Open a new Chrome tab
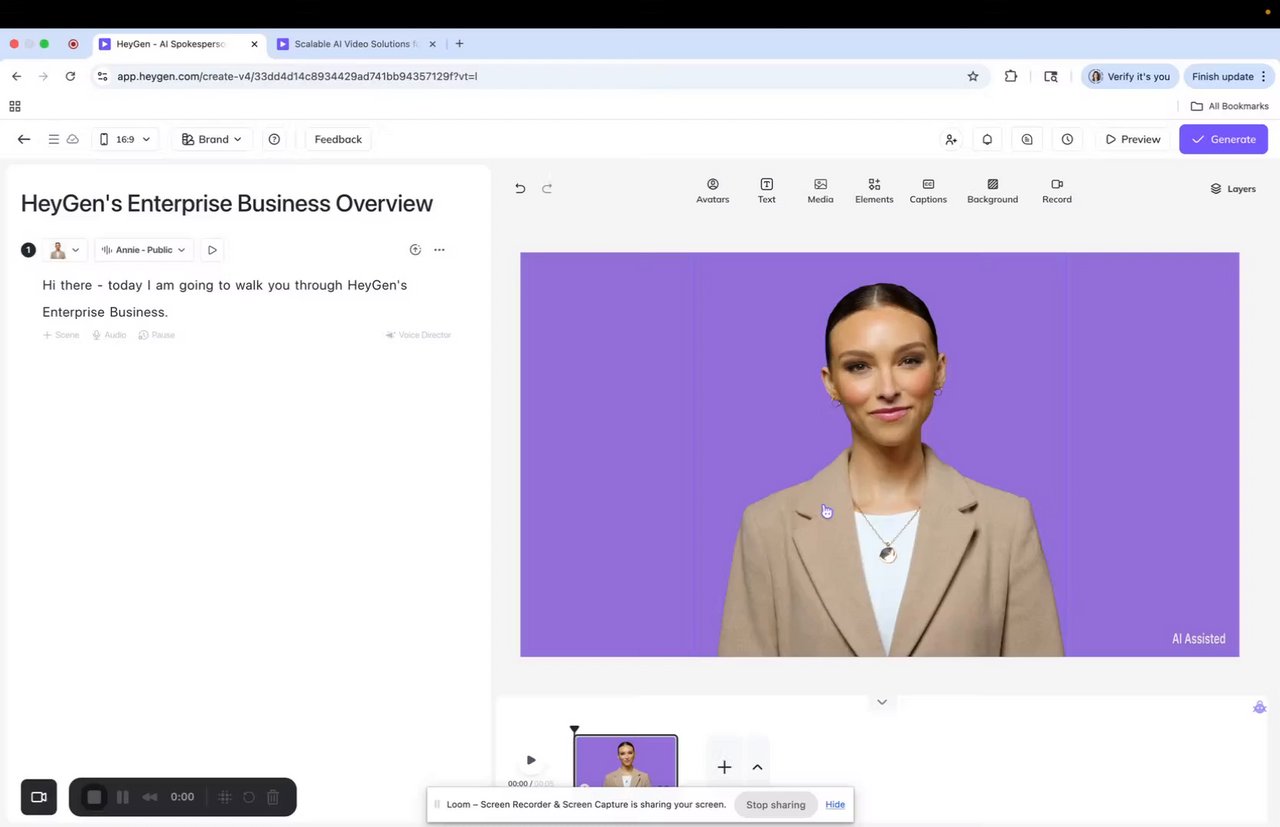1280x827 pixels. 459,44
